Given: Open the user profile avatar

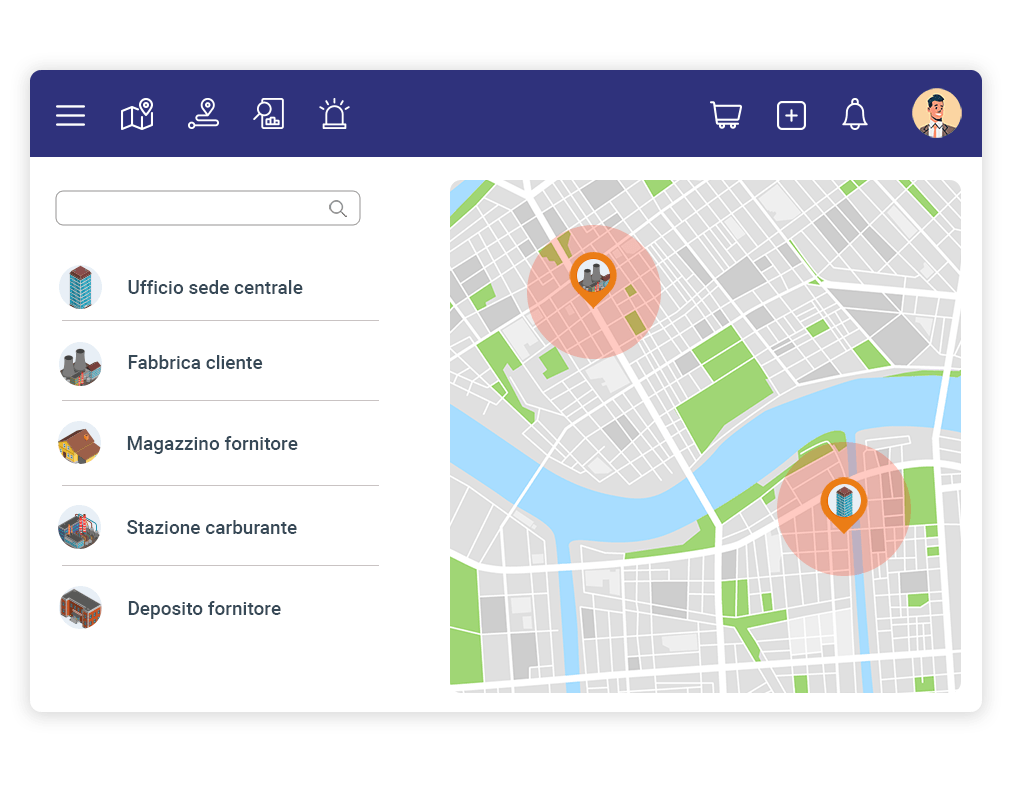Looking at the screenshot, I should pos(936,113).
